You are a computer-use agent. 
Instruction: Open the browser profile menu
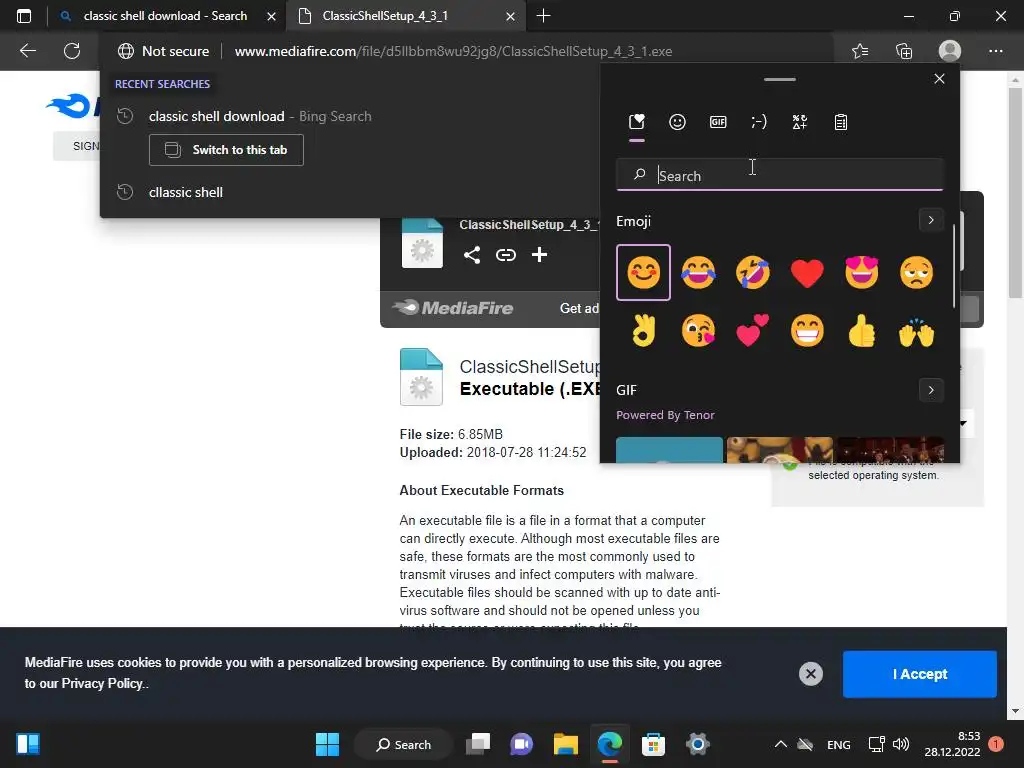pos(950,51)
